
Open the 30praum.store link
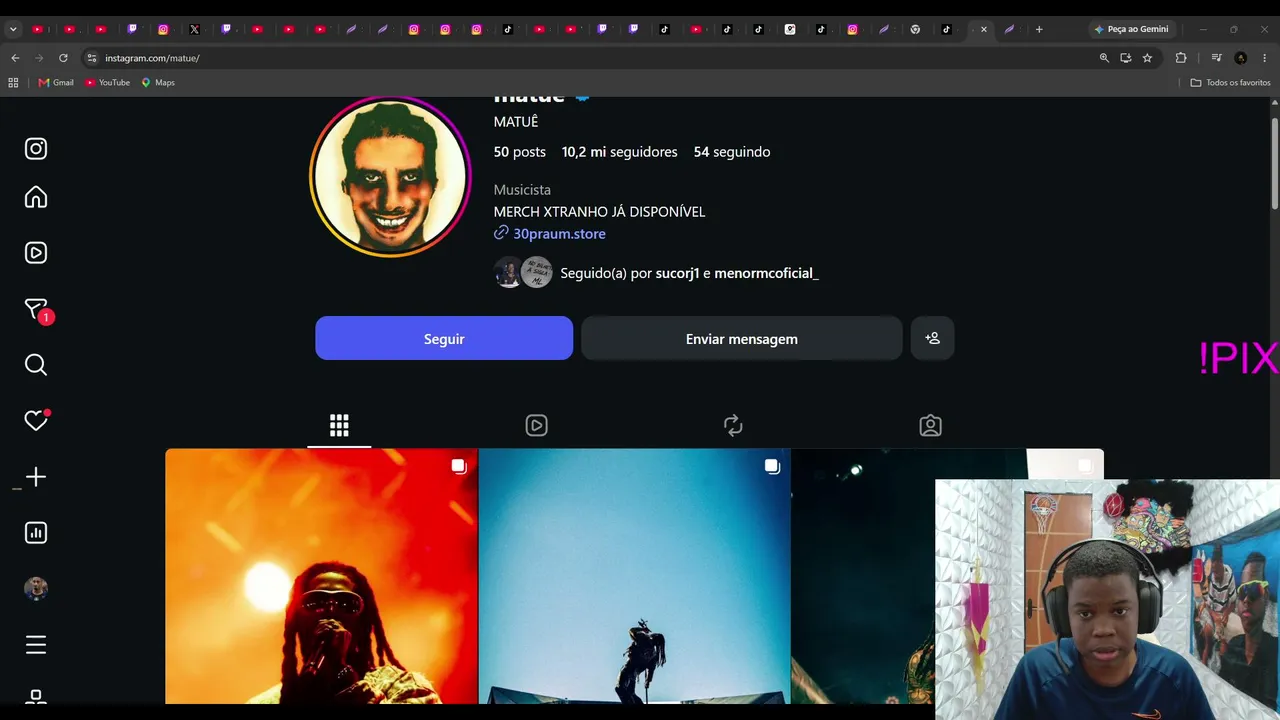(x=559, y=234)
